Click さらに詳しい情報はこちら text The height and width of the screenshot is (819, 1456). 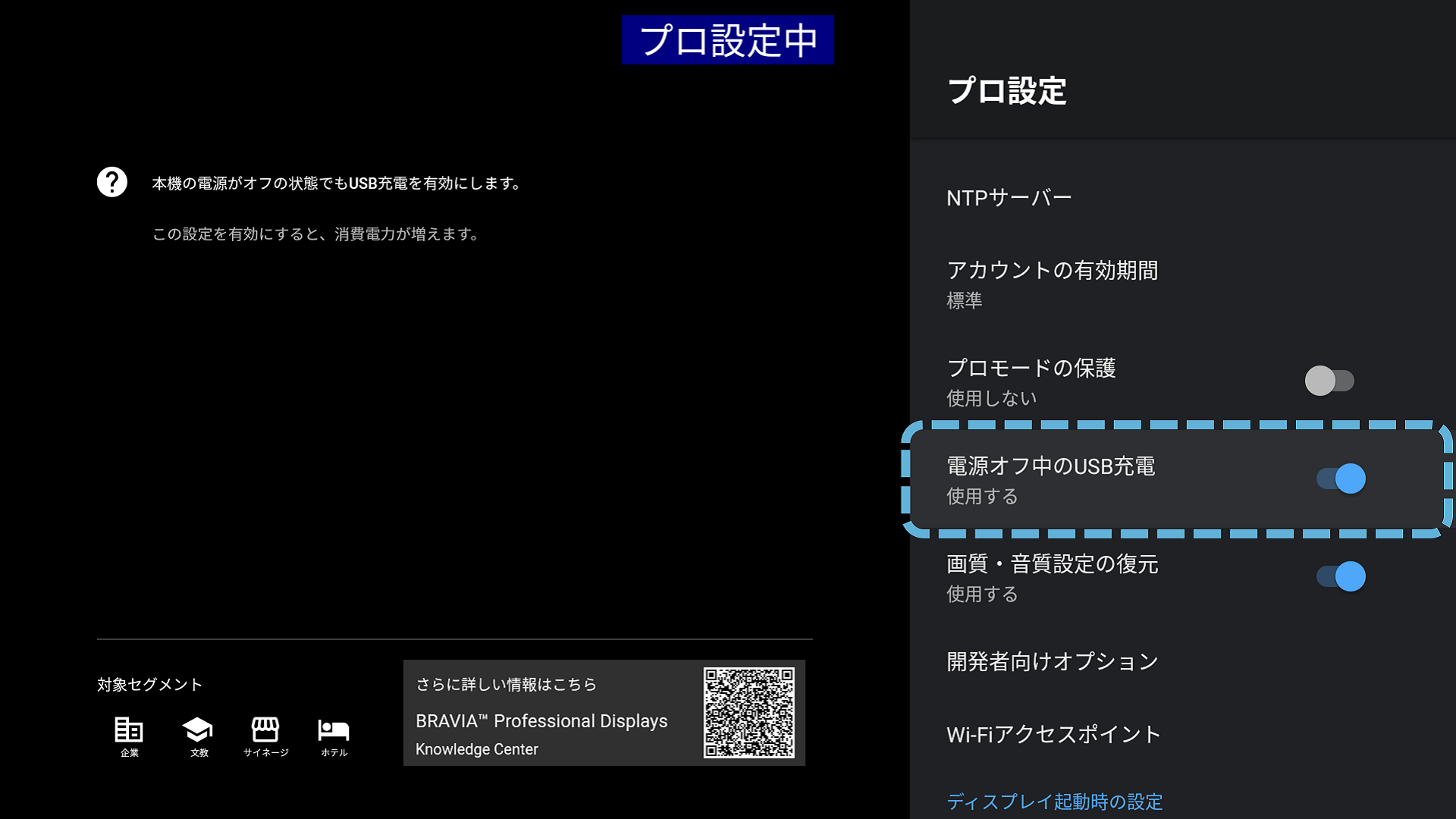click(x=506, y=684)
